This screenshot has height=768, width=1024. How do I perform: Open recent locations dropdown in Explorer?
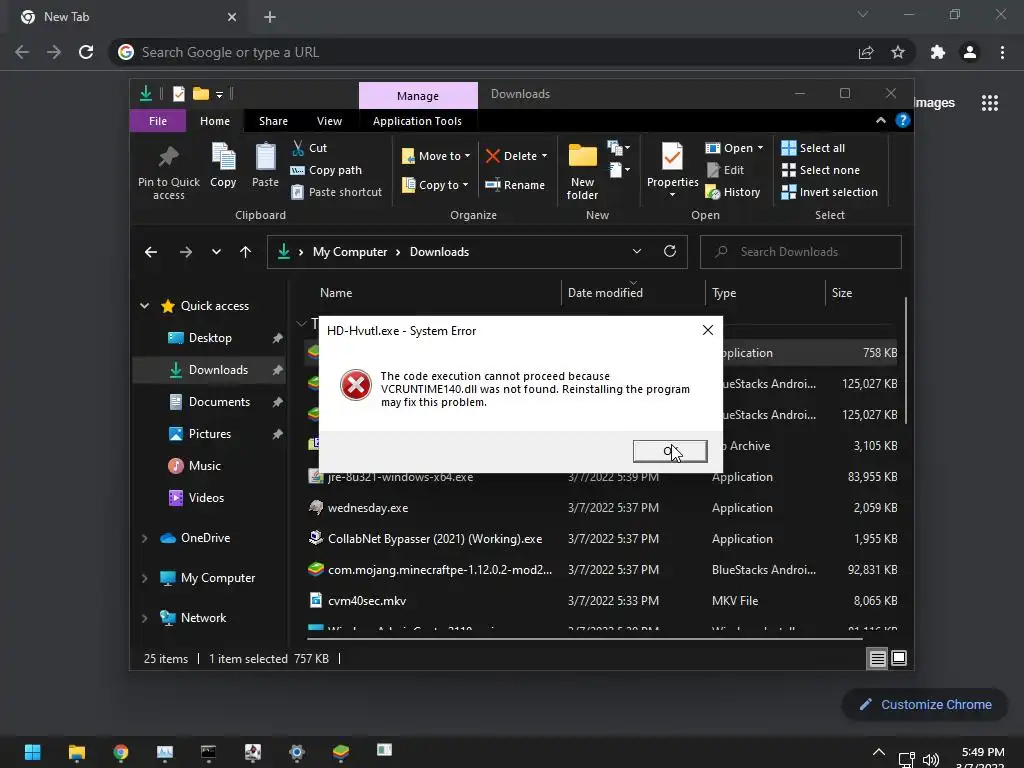(x=216, y=252)
